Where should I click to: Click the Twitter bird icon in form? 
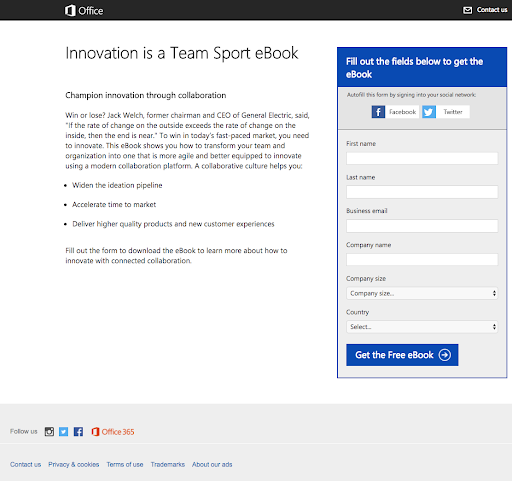coord(429,112)
